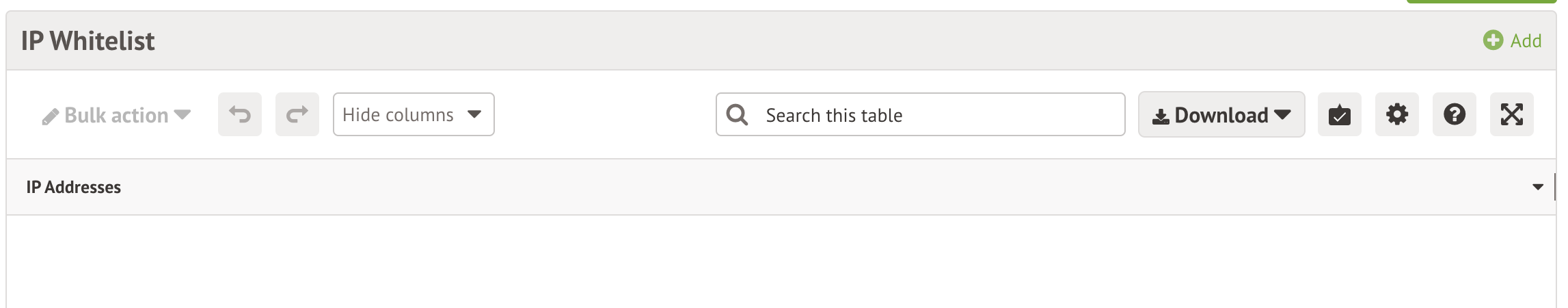This screenshot has width=1568, height=308.
Task: Open the help question mark icon
Action: click(1455, 114)
